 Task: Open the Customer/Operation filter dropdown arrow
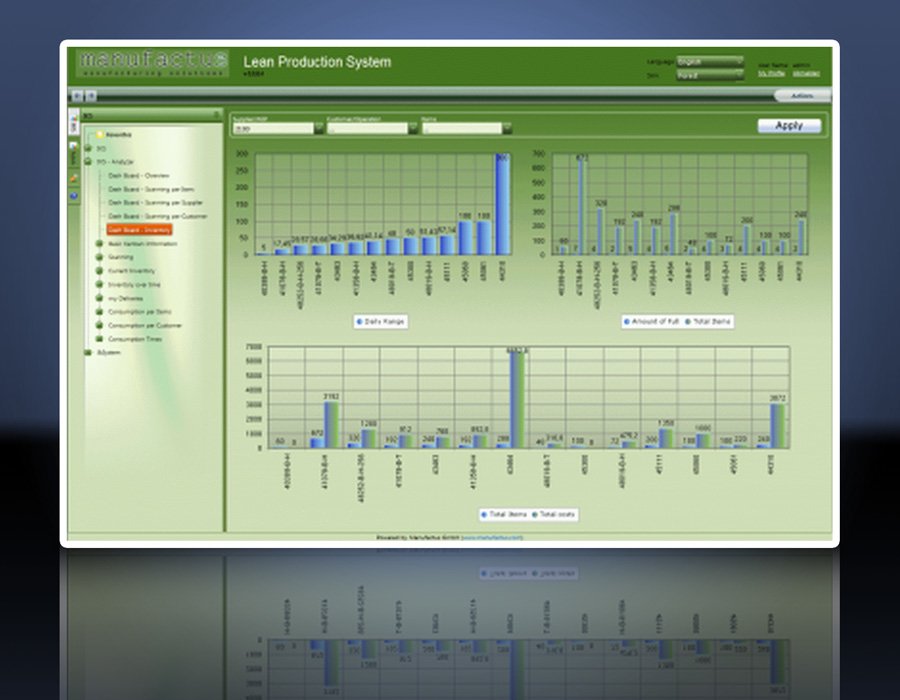[x=413, y=129]
